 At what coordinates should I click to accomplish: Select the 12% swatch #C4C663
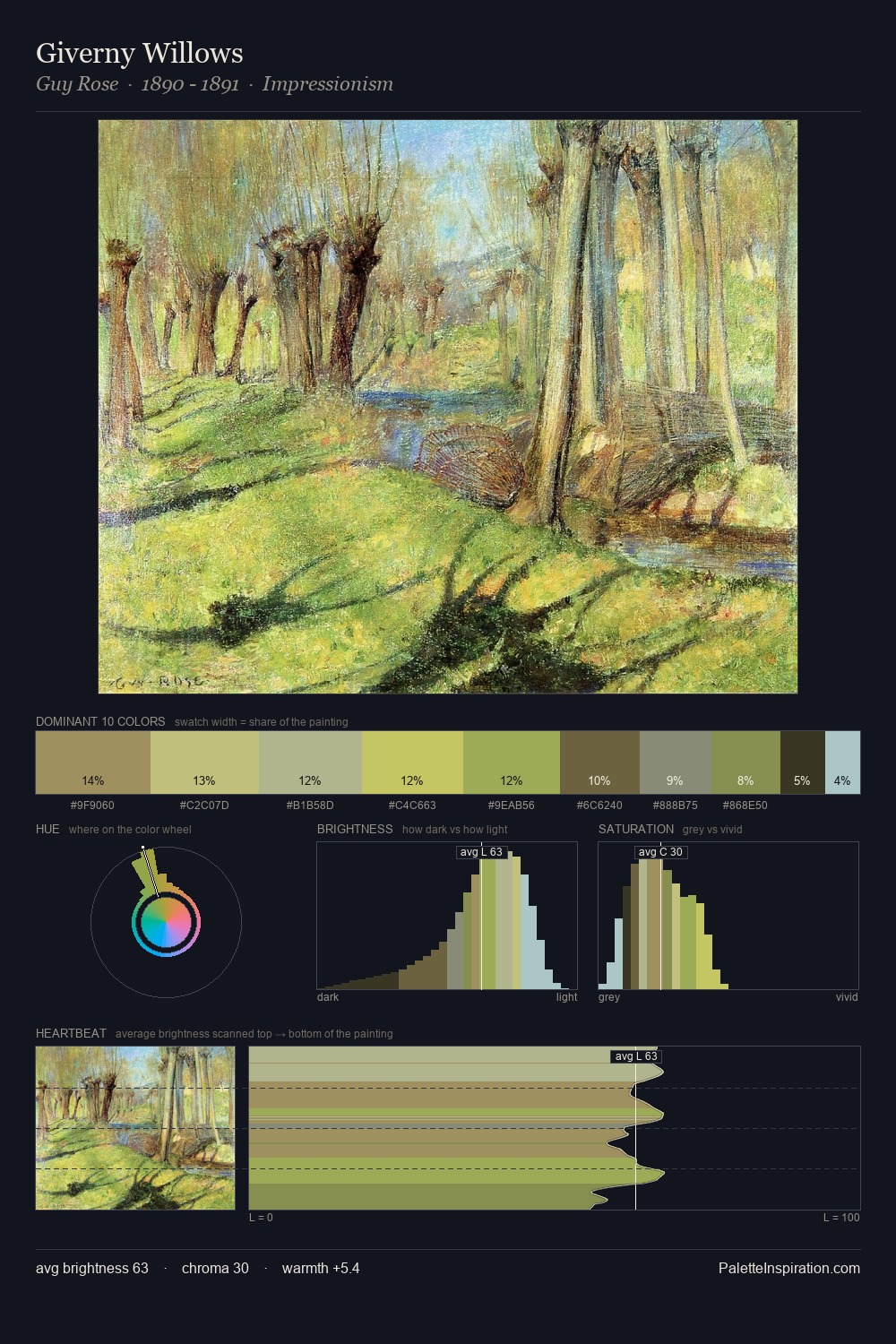(412, 762)
